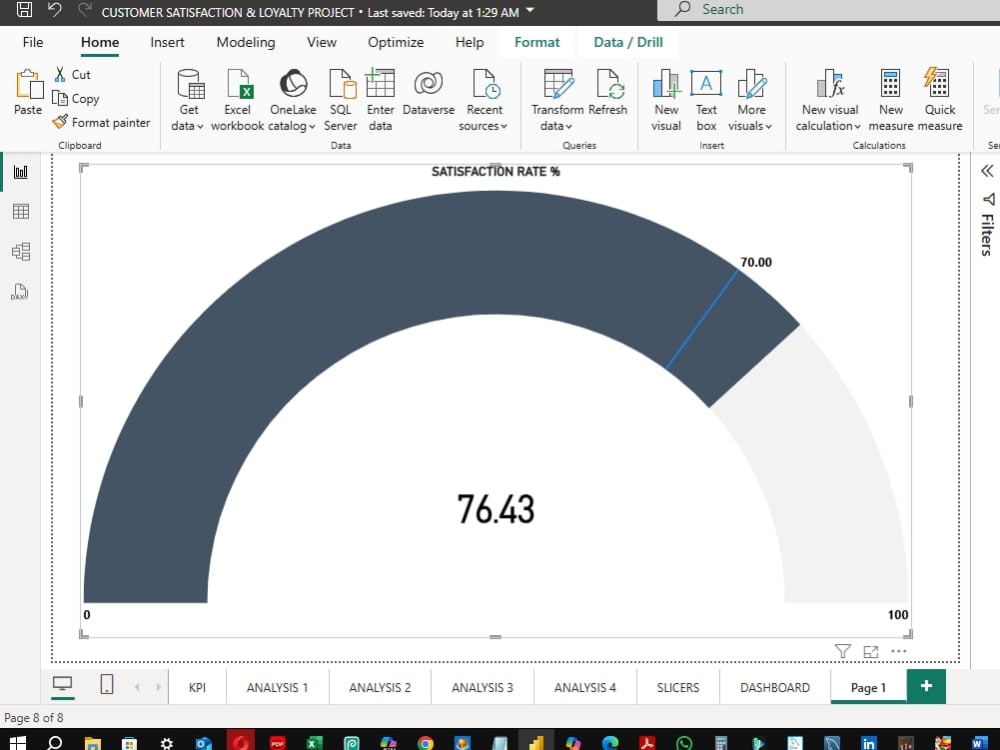Click the Paste button
This screenshot has height=750, width=1000.
(28, 92)
